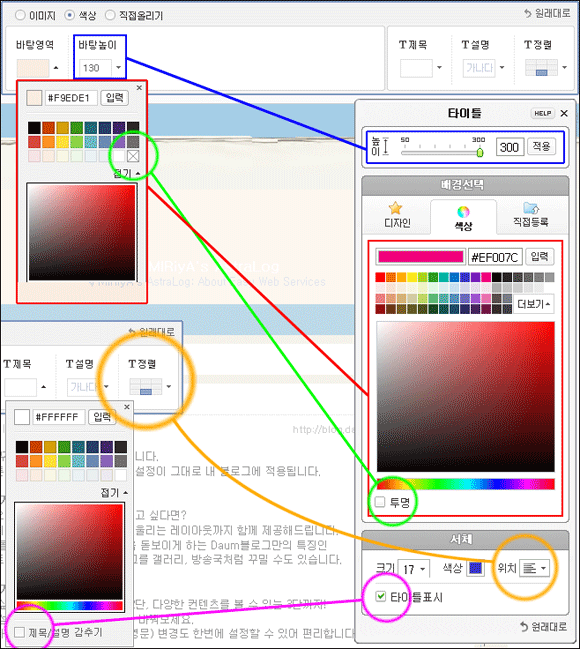Click the red gradient area in #F9EDE1 picker
The height and width of the screenshot is (649, 580).
[82, 232]
